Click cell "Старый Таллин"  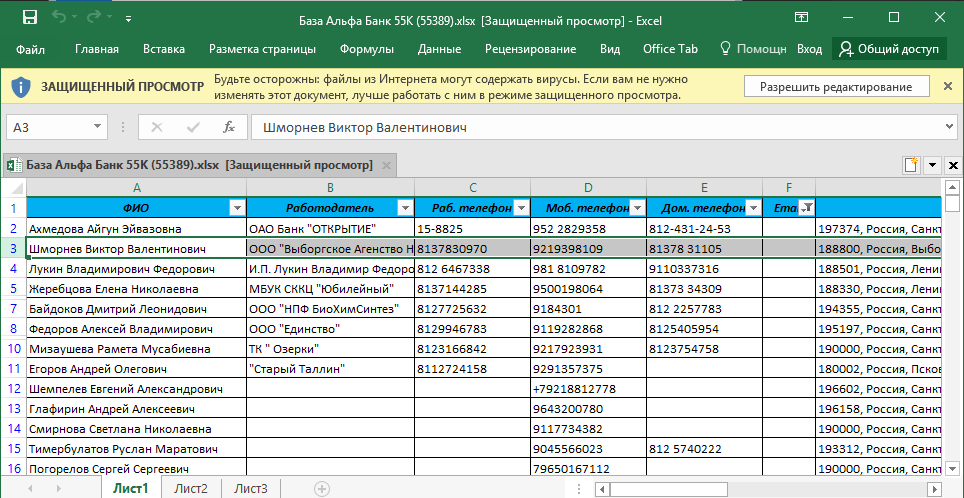coord(330,369)
